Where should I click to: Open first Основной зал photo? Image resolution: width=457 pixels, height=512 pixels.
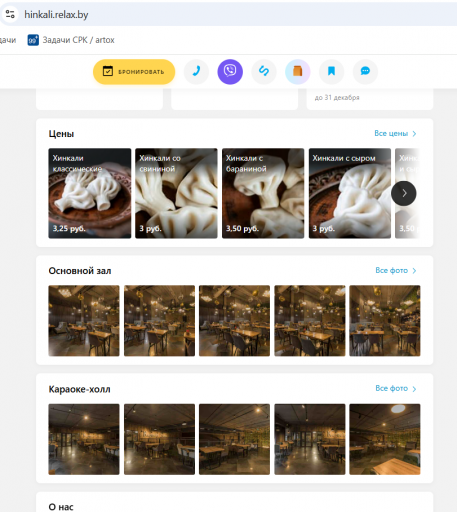coord(84,321)
